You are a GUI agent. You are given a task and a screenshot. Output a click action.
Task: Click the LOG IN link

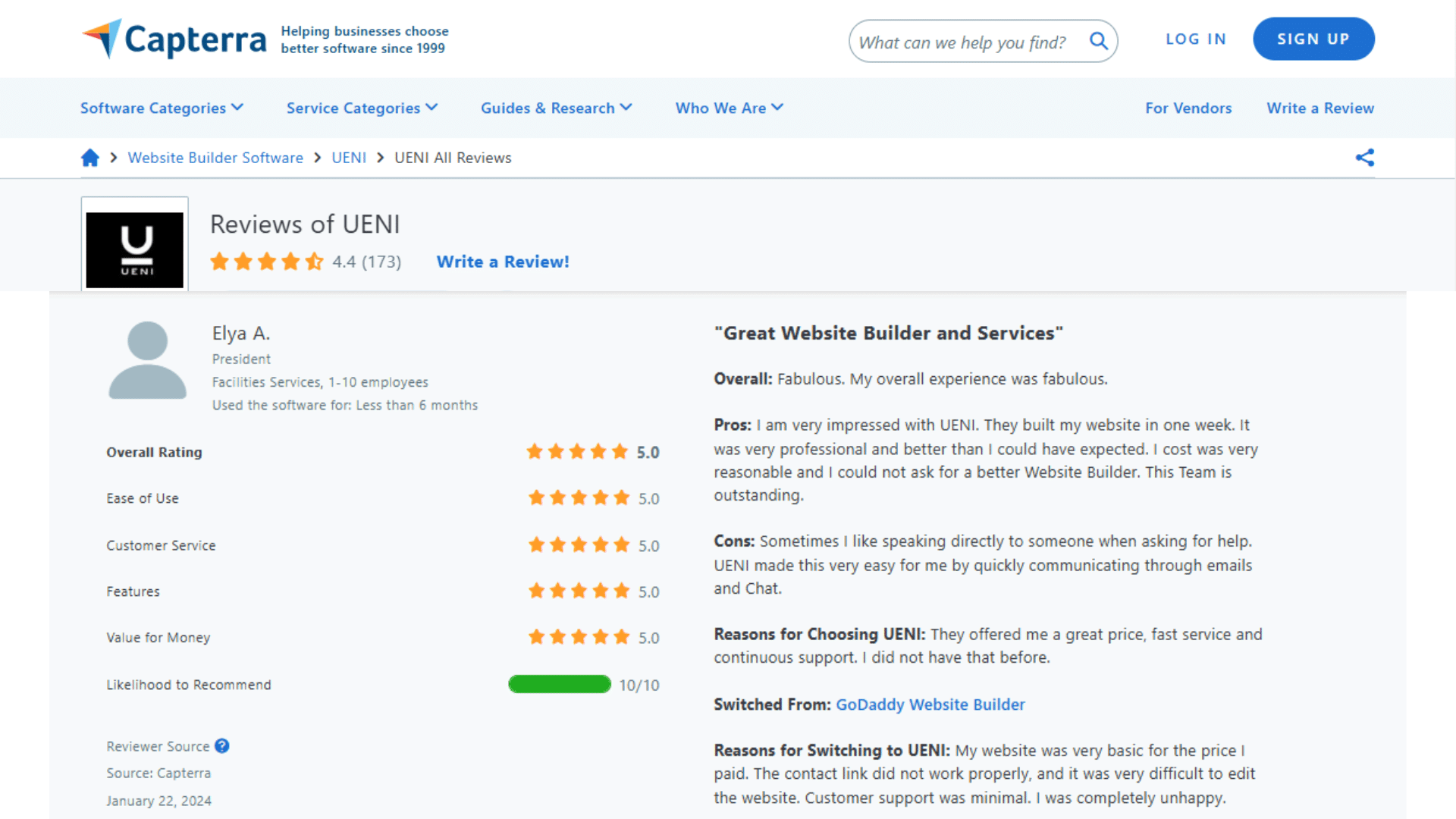point(1196,39)
